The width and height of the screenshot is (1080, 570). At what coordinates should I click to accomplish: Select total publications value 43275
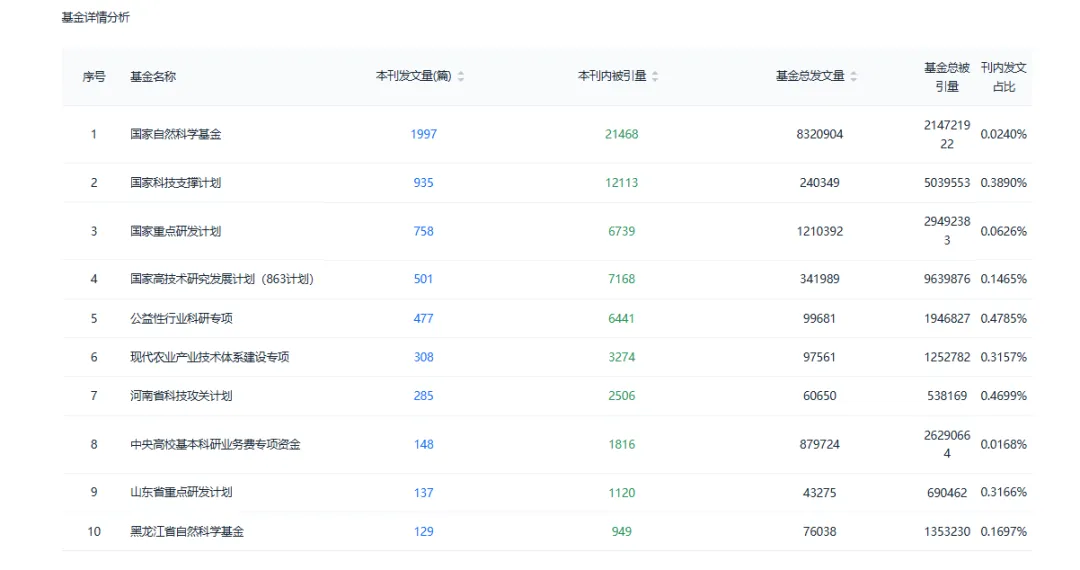click(820, 493)
